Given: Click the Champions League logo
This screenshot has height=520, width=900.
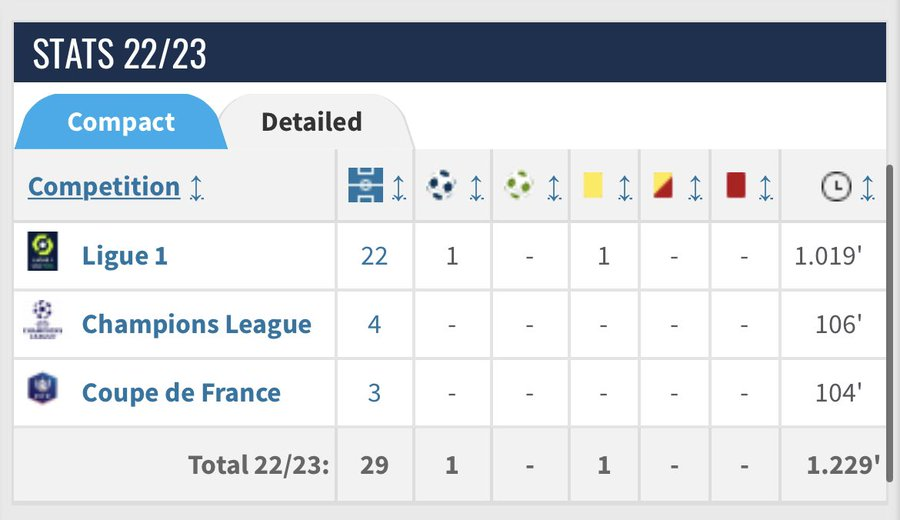Looking at the screenshot, I should point(42,321).
